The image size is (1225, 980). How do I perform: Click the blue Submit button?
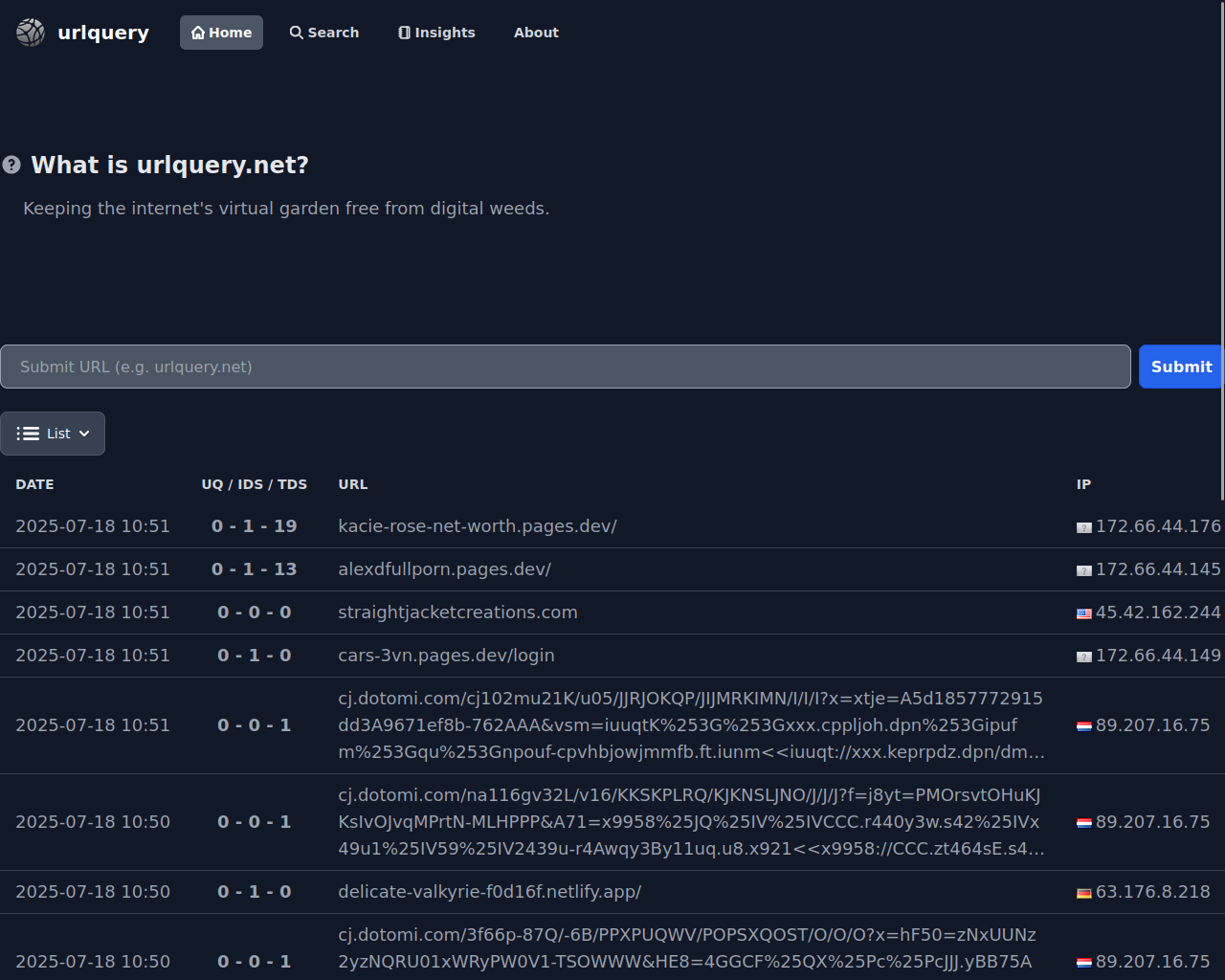click(x=1181, y=367)
